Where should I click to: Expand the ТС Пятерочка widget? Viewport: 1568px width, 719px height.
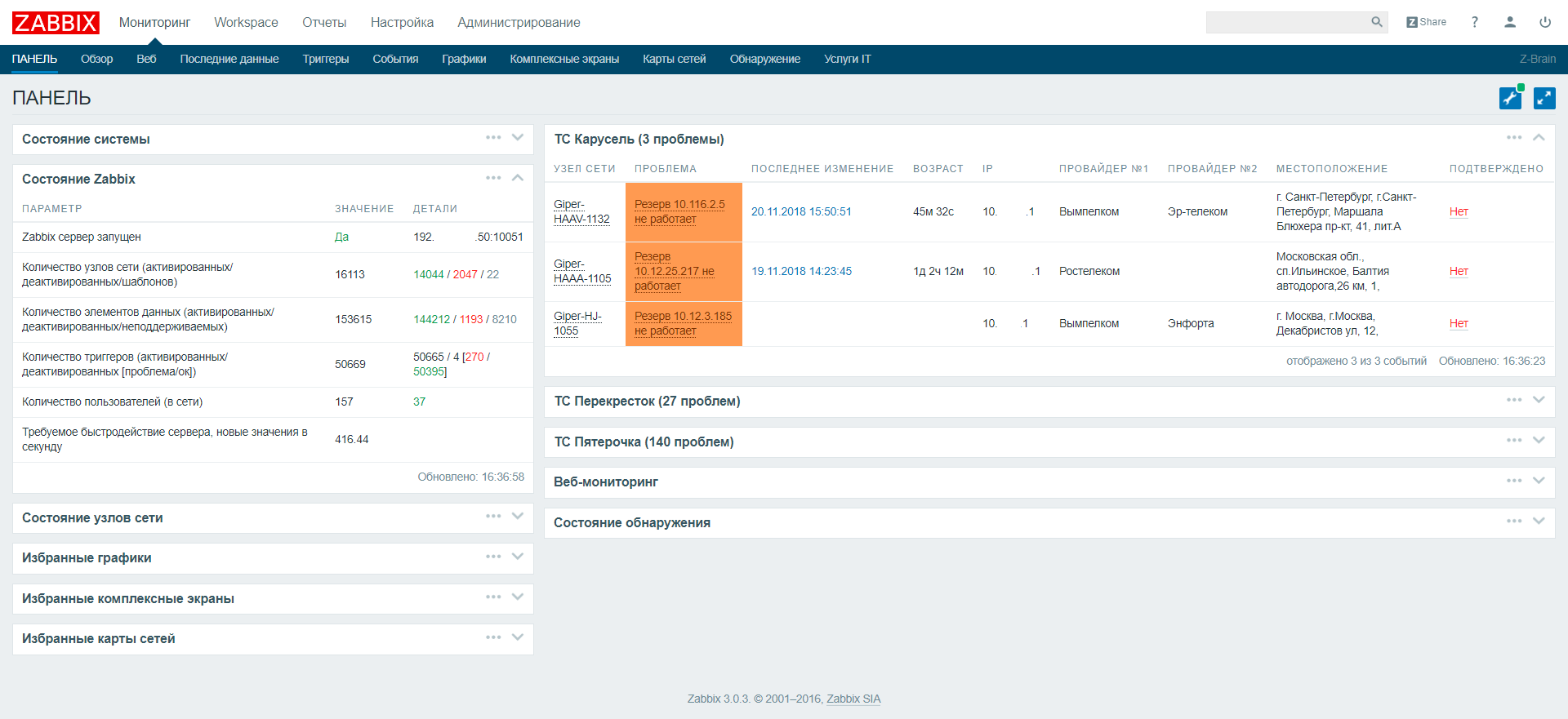(x=1539, y=440)
